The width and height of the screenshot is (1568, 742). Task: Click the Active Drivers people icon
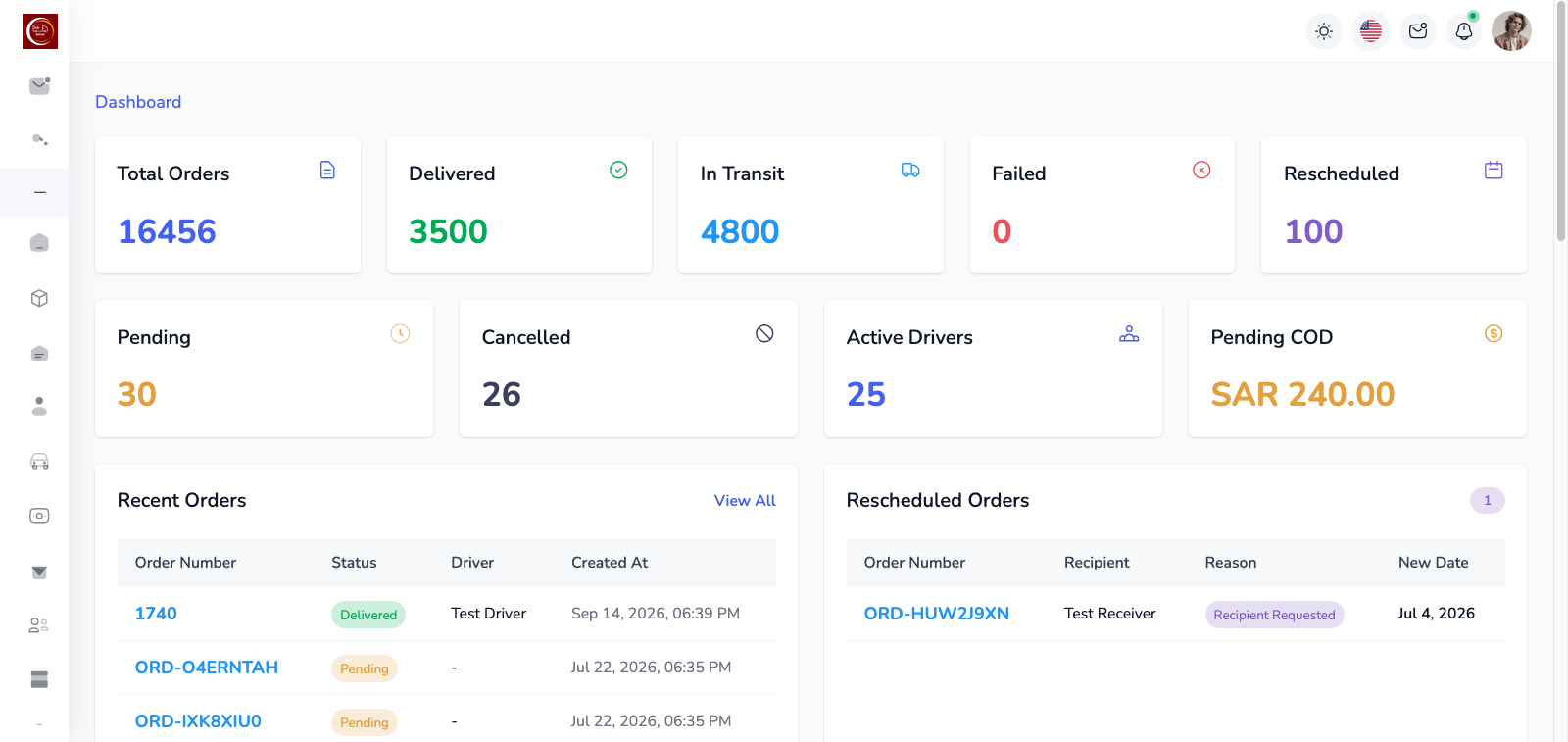[x=1129, y=333]
